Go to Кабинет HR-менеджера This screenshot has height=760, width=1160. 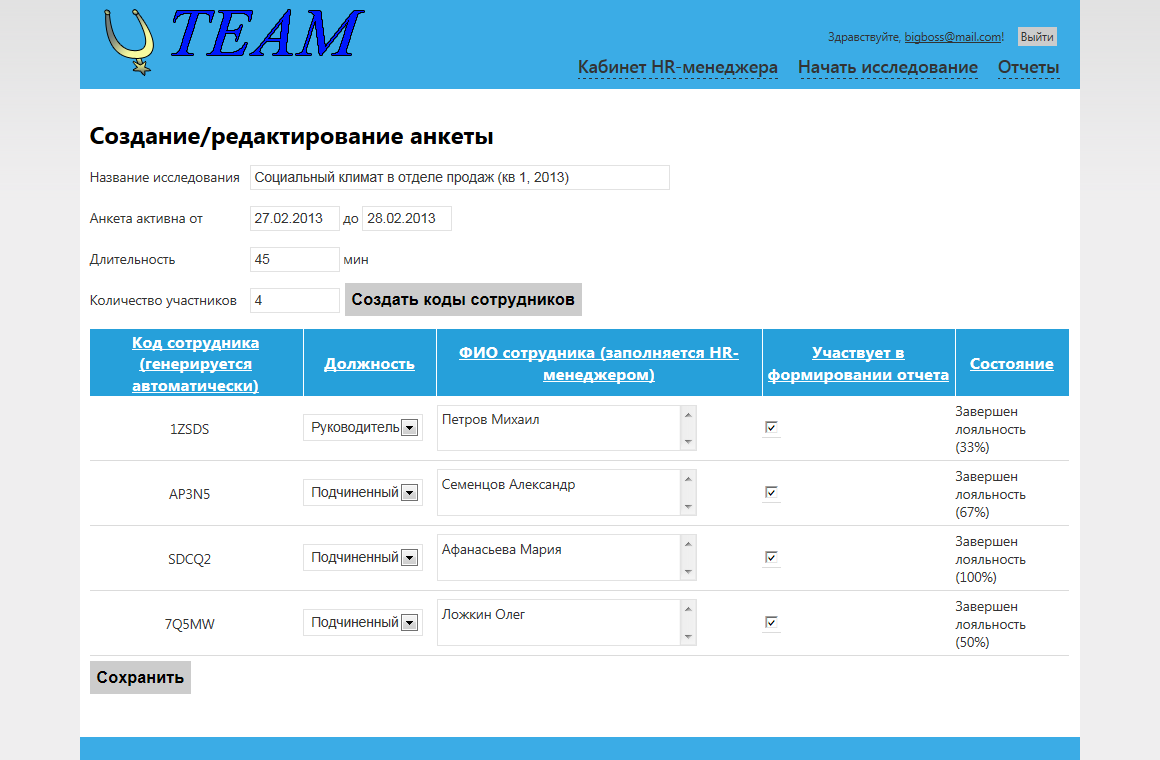click(677, 67)
